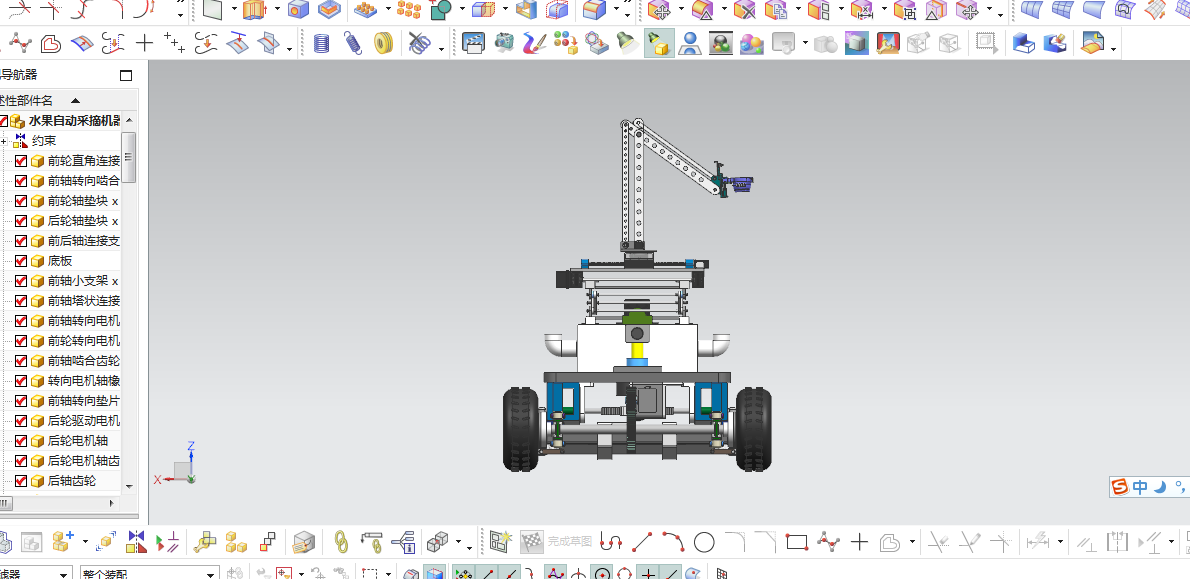Click the Profile sketch curve tool
Screen dimensions: 1190x579
tap(612, 542)
